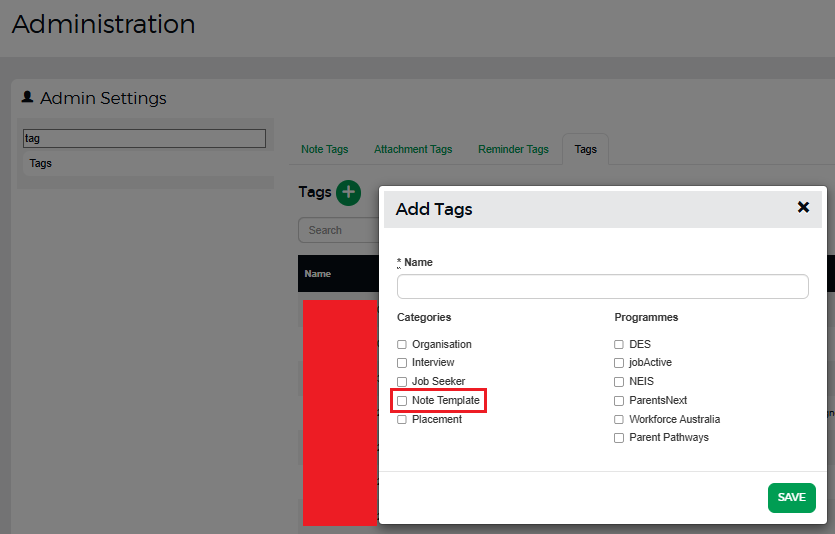The image size is (835, 534).
Task: Close the Add Tags dialog
Action: [803, 207]
